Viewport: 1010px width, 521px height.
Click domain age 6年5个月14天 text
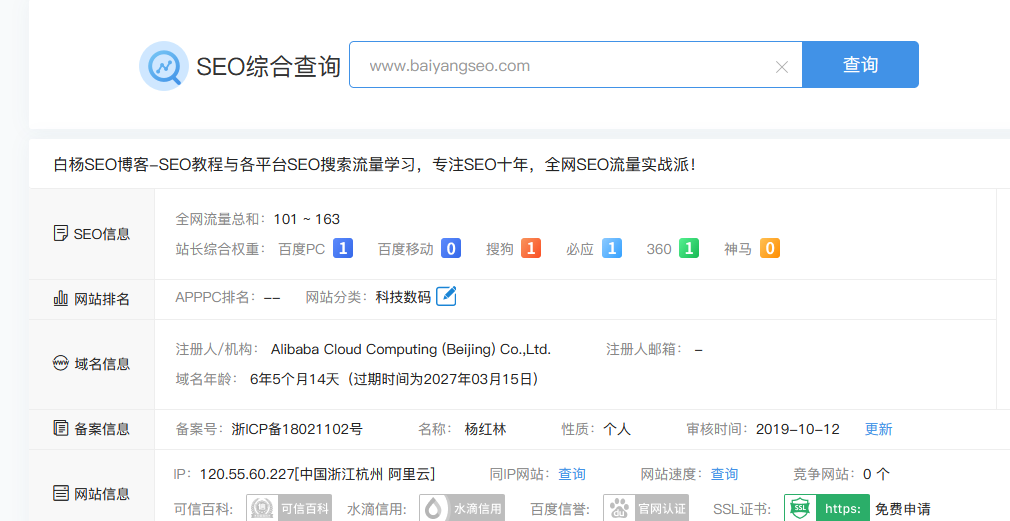point(294,379)
